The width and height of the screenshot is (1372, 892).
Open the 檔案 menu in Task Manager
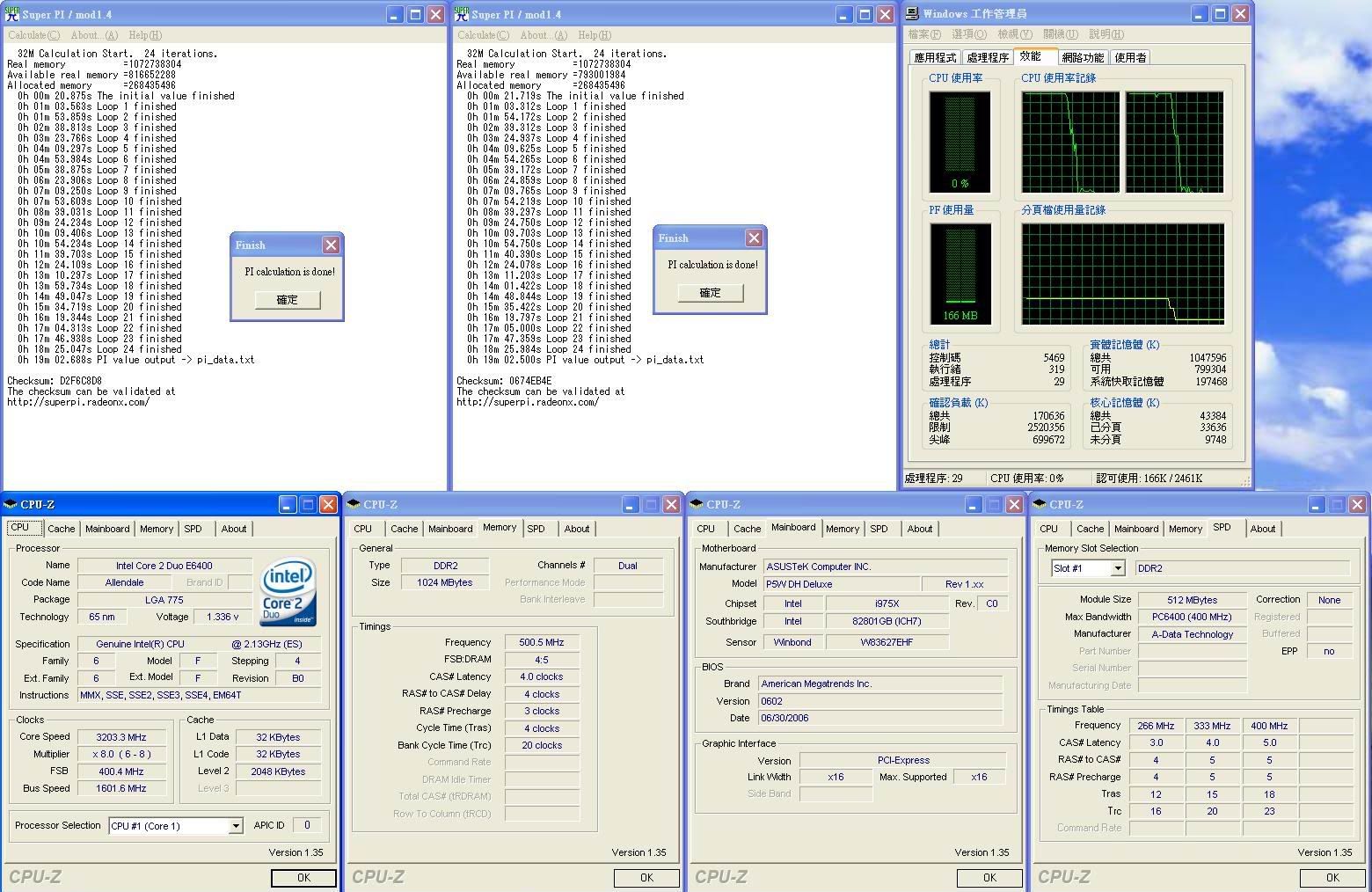[x=924, y=34]
